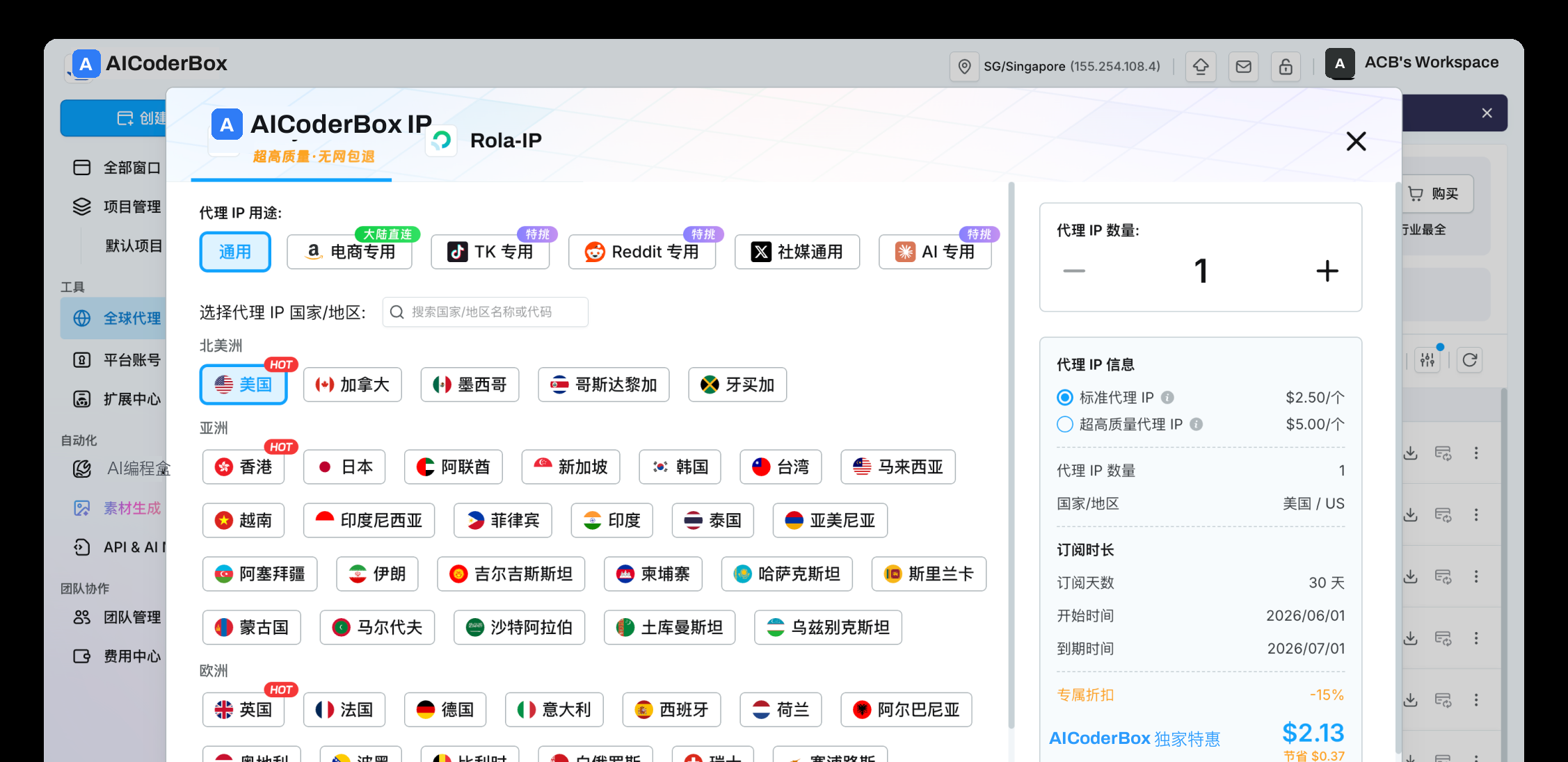1568x762 pixels.
Task: Select 社媒通用 proxy usage option
Action: (797, 252)
